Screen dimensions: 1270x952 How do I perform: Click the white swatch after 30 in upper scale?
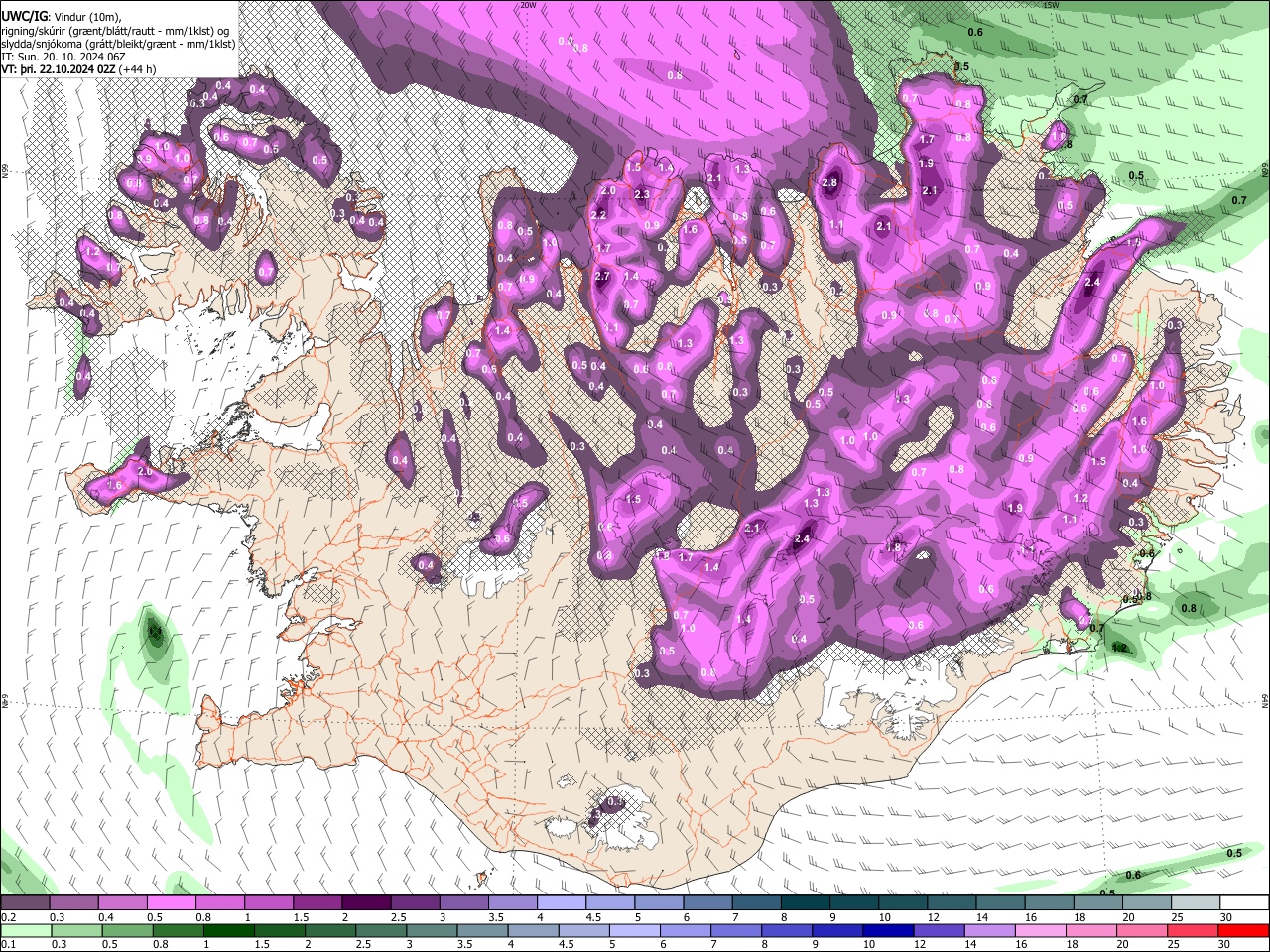tap(1245, 903)
